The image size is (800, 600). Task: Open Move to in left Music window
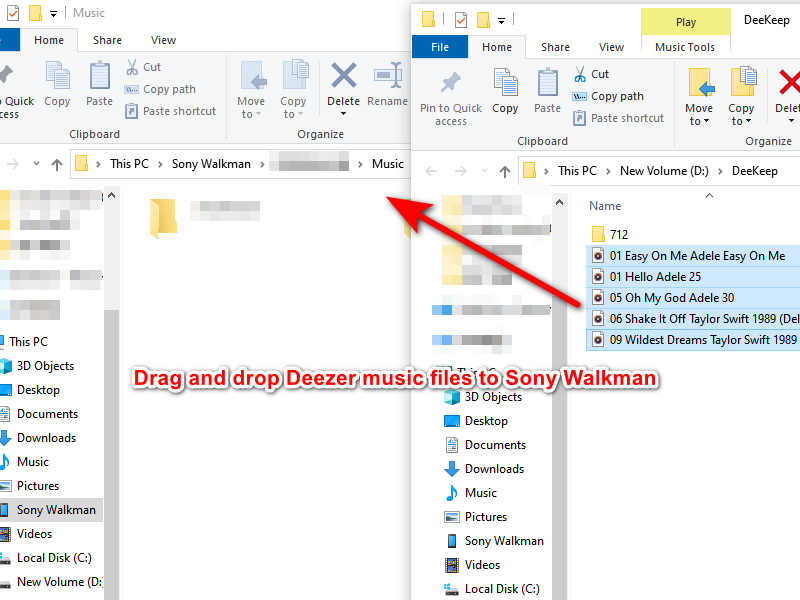(251, 90)
